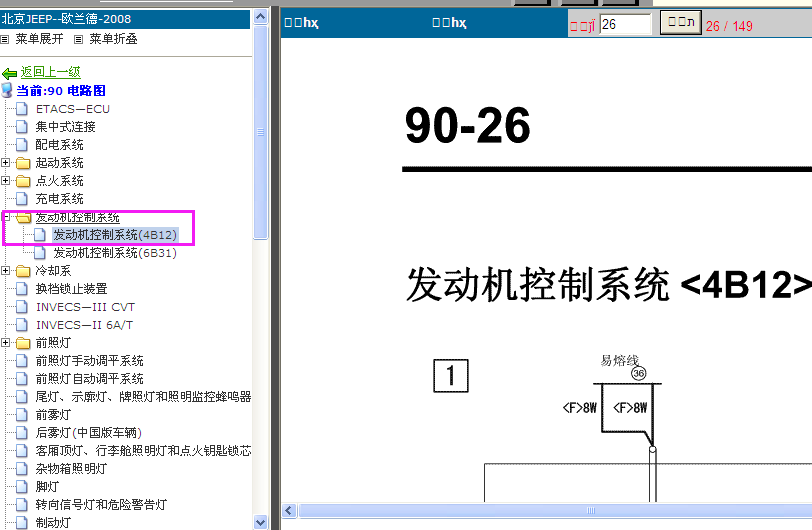This screenshot has width=812, height=530.
Task: Click 菜单折叠 to collapse all menus
Action: pyautogui.click(x=113, y=39)
